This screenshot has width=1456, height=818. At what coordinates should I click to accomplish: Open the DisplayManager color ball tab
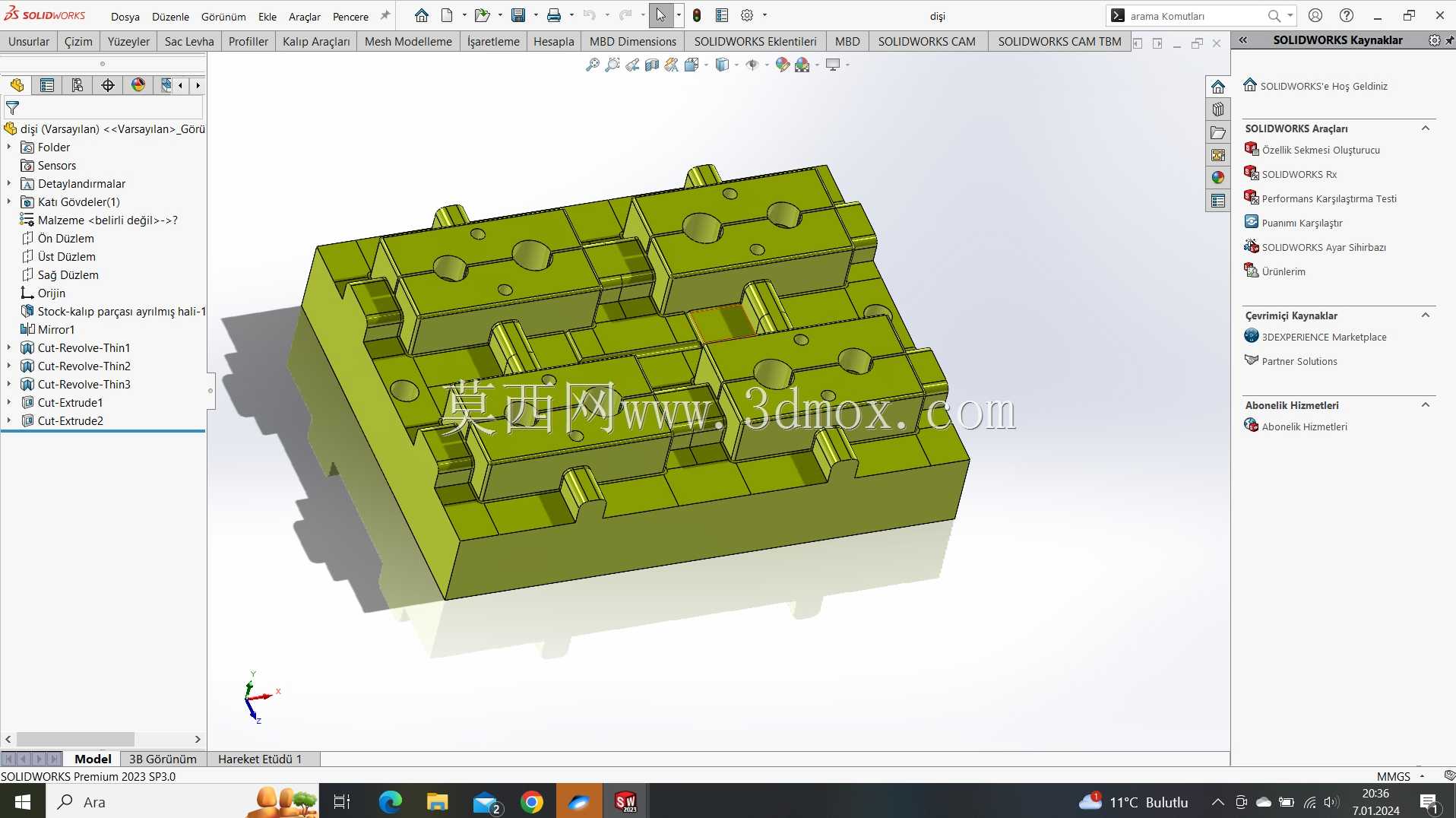pos(138,85)
